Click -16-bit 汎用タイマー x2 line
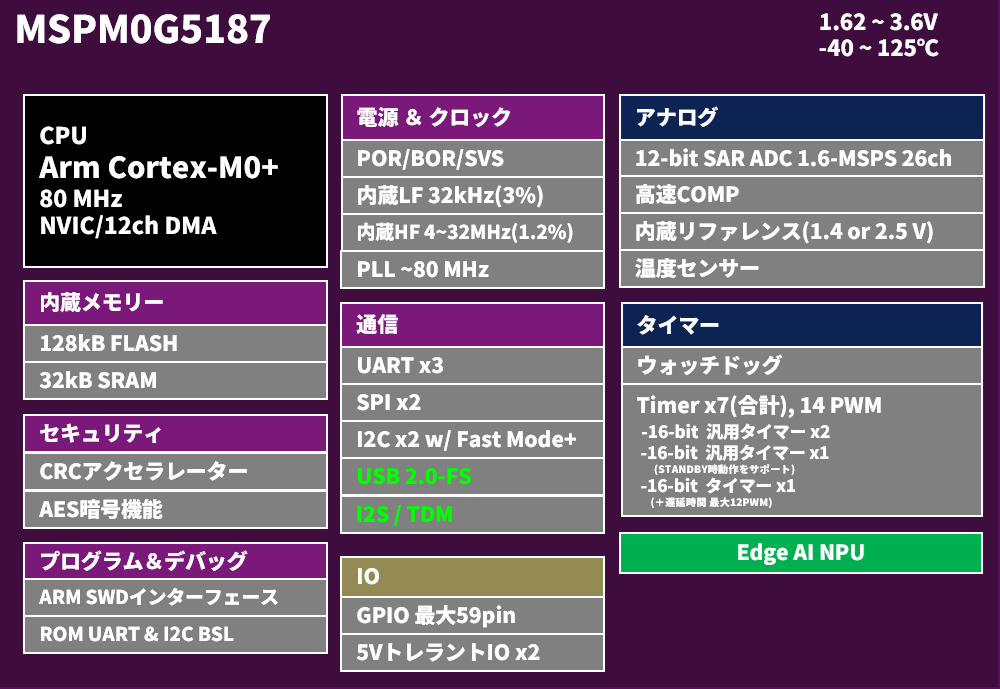Screen dimensions: 1000x689 (x=735, y=432)
